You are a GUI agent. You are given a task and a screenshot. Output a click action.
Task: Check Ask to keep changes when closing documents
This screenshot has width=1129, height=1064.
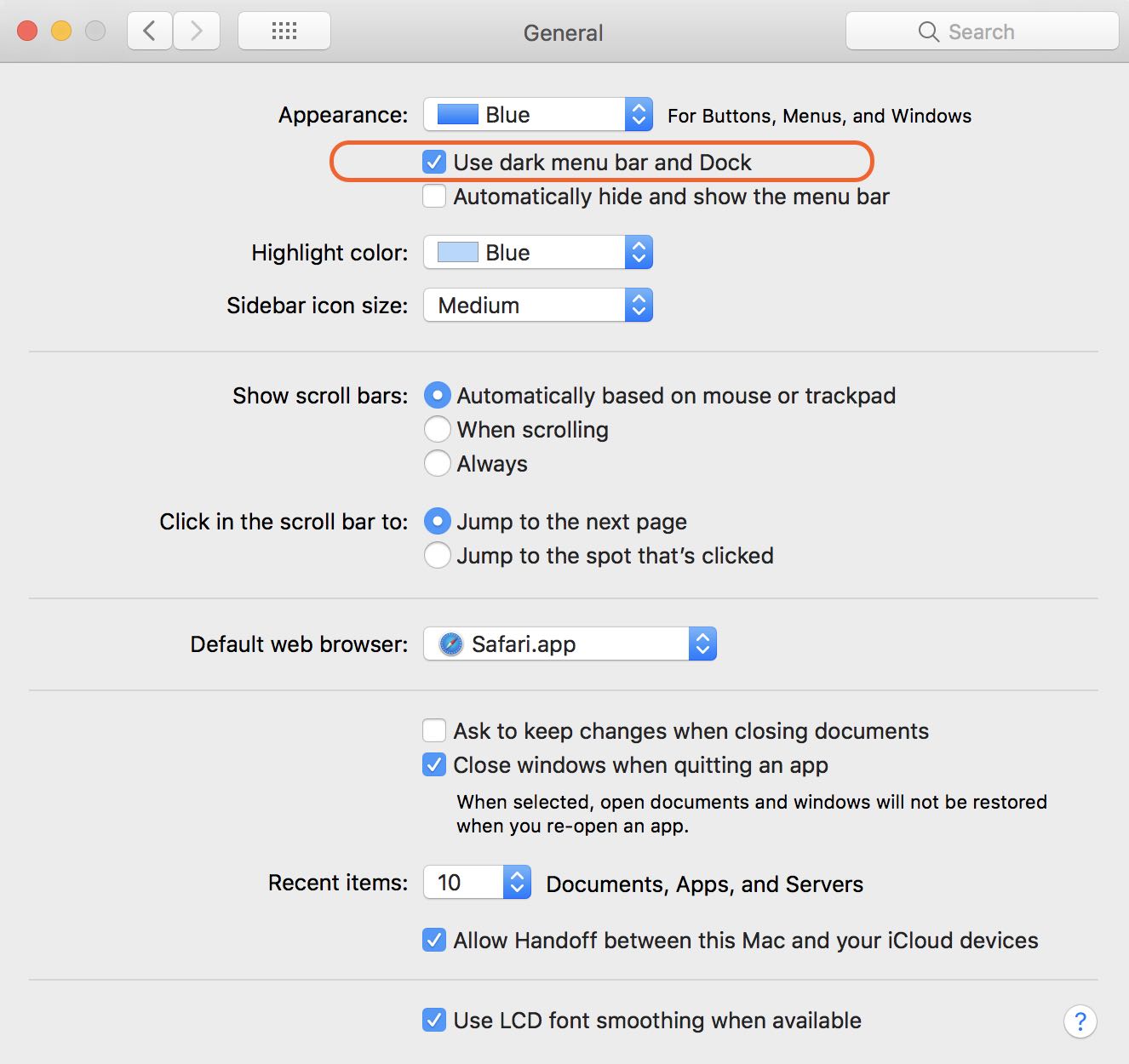[434, 730]
